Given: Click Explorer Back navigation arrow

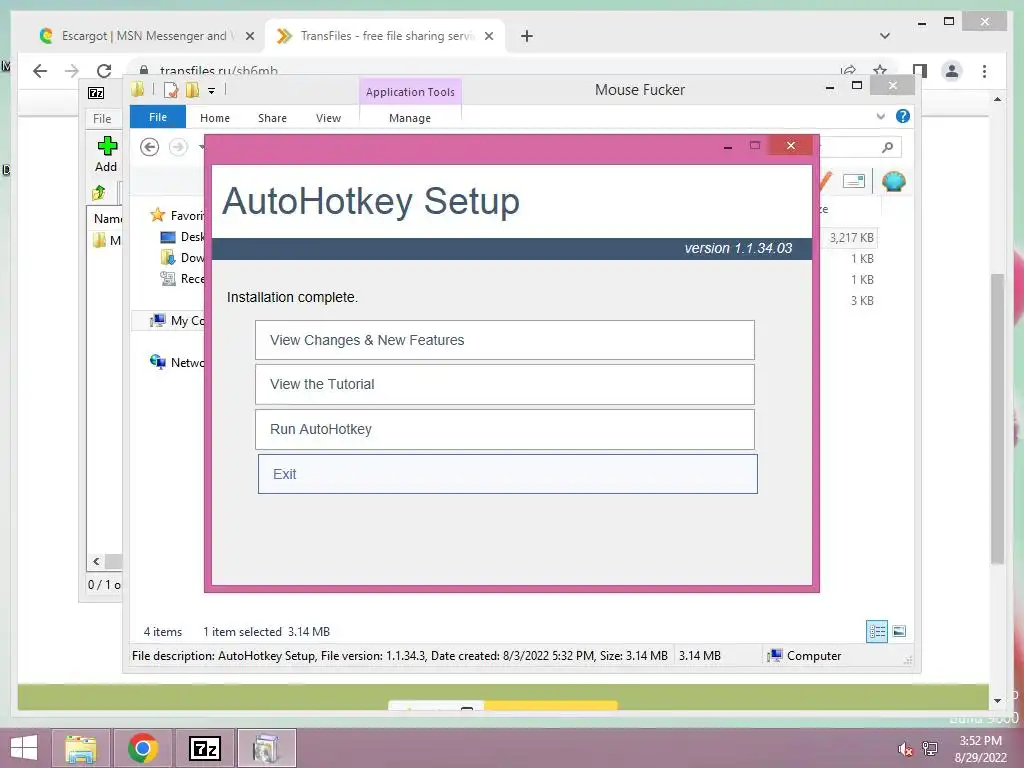Looking at the screenshot, I should click(150, 147).
